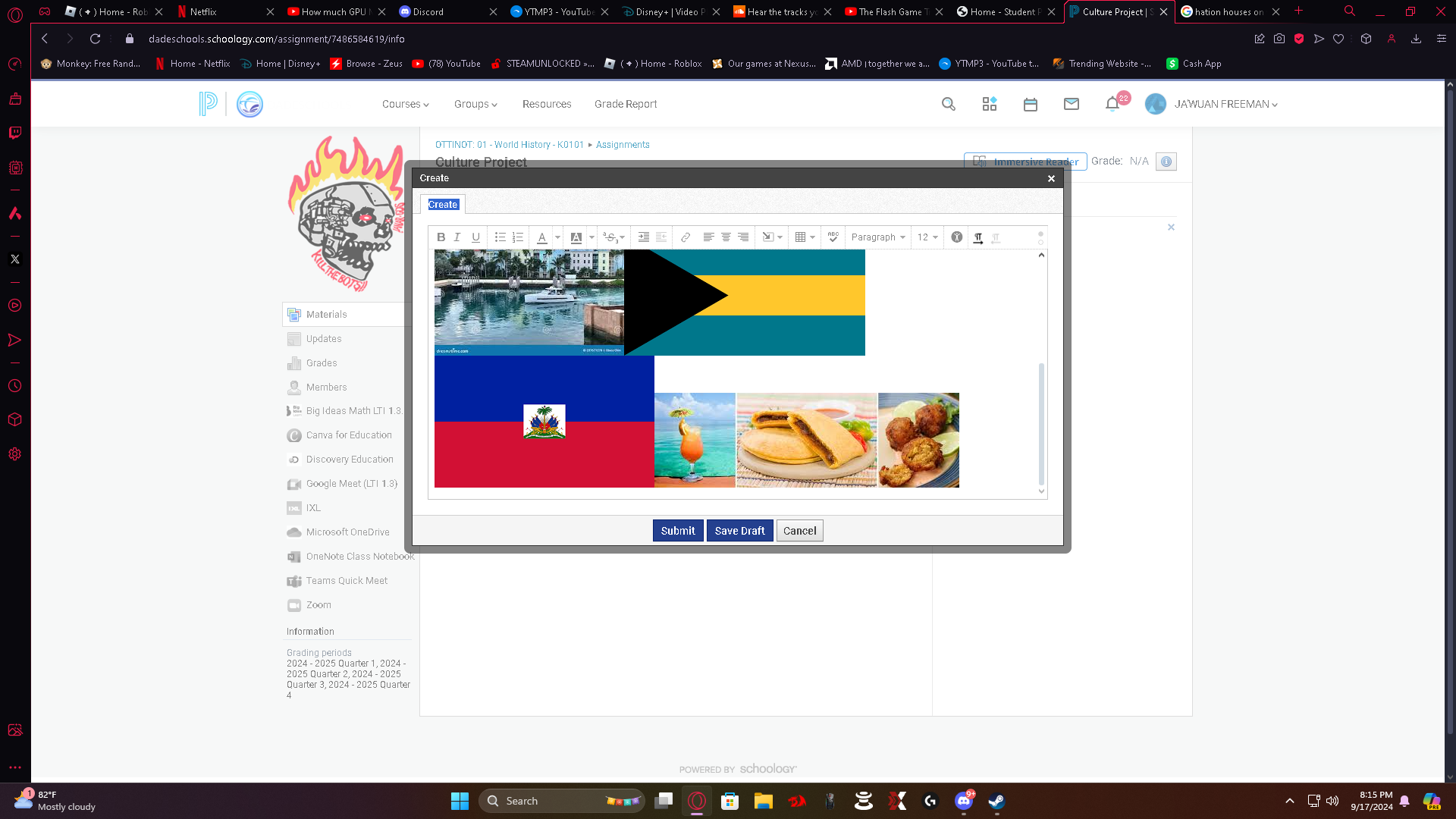Open the font size 12 dropdown

(x=927, y=237)
